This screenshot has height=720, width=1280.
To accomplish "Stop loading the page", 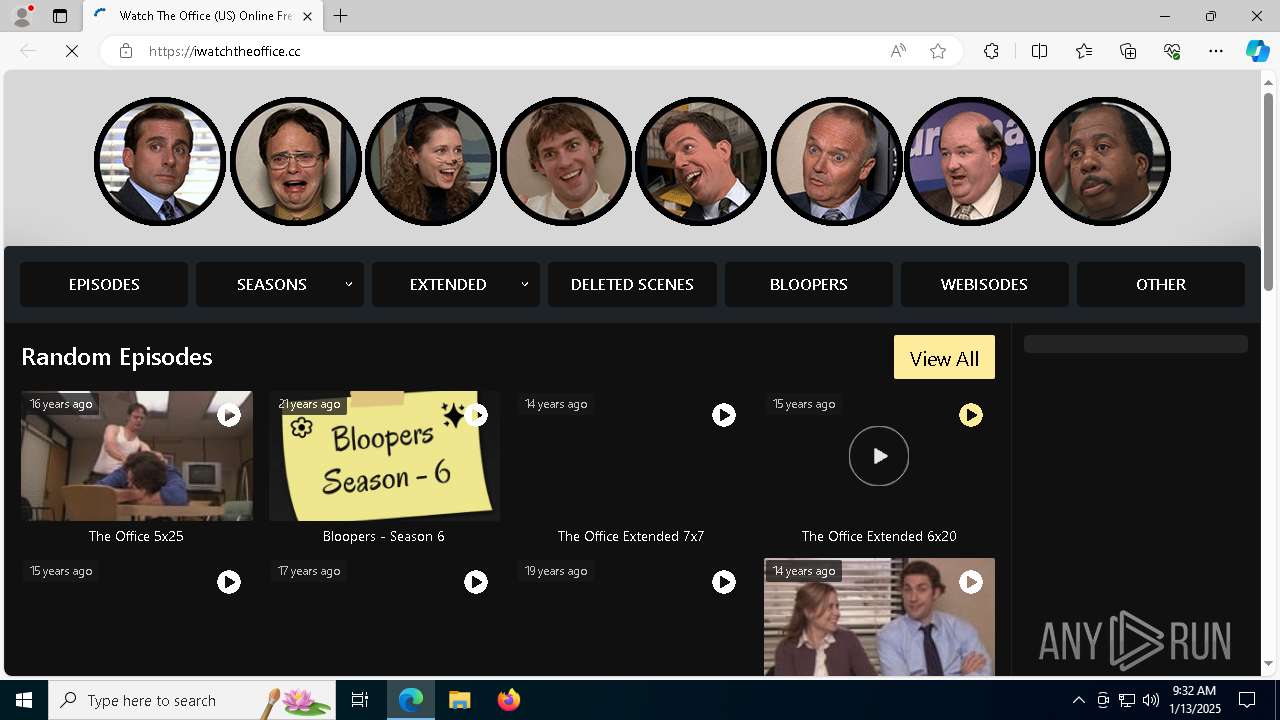I will [72, 51].
